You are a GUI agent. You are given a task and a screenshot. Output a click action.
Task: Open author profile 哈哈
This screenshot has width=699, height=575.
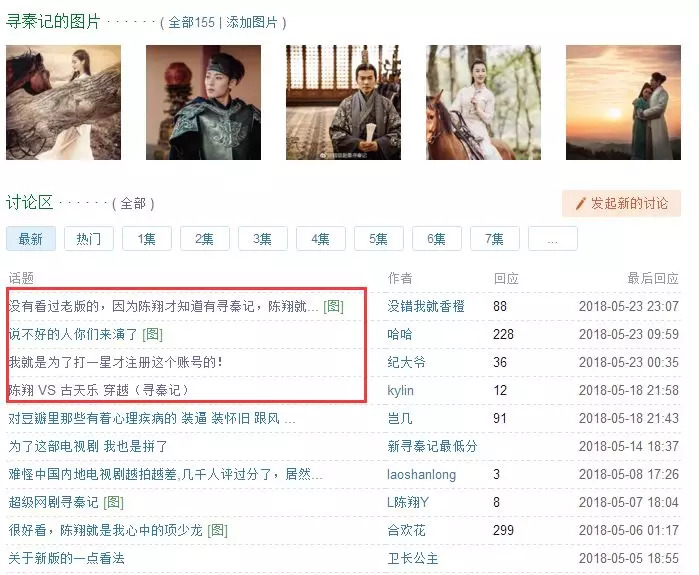pos(400,334)
